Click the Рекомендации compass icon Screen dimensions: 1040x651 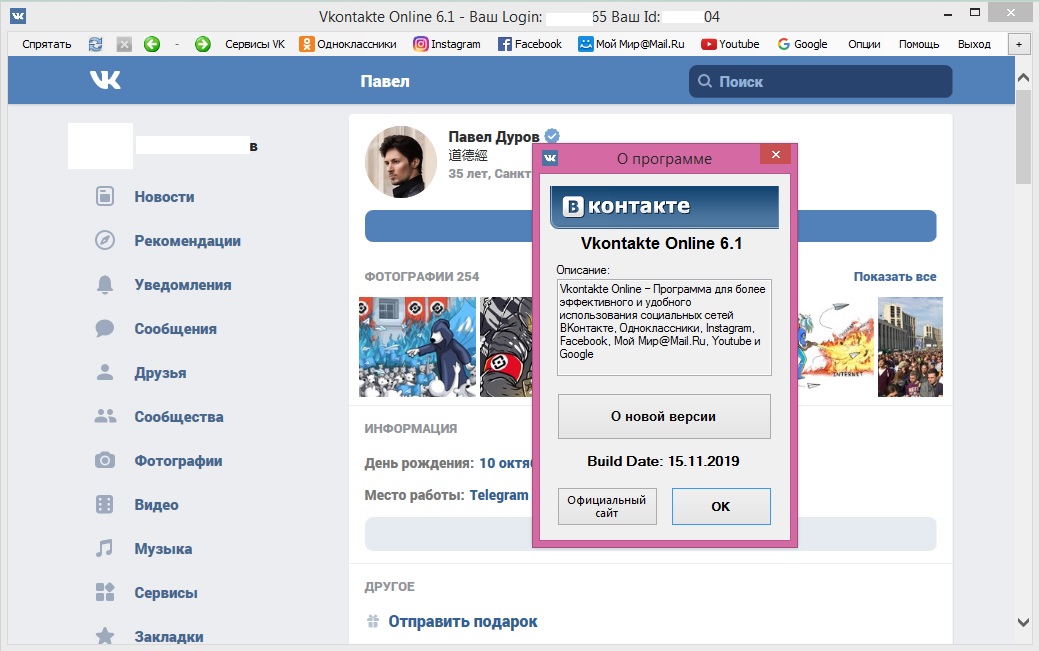[x=105, y=240]
